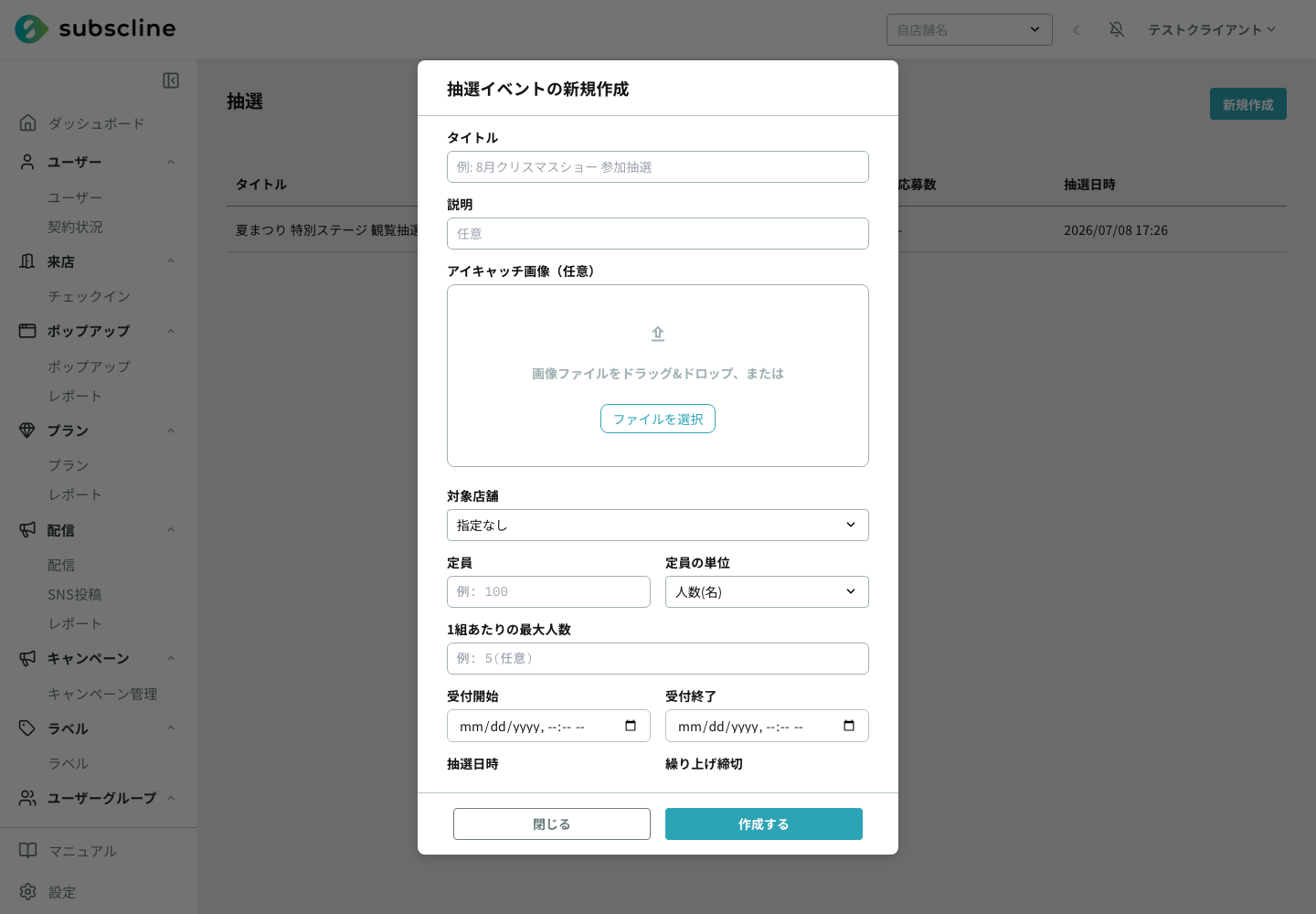Screen dimensions: 1316x914
Task: Focus the タイトル input field
Action: tap(658, 166)
